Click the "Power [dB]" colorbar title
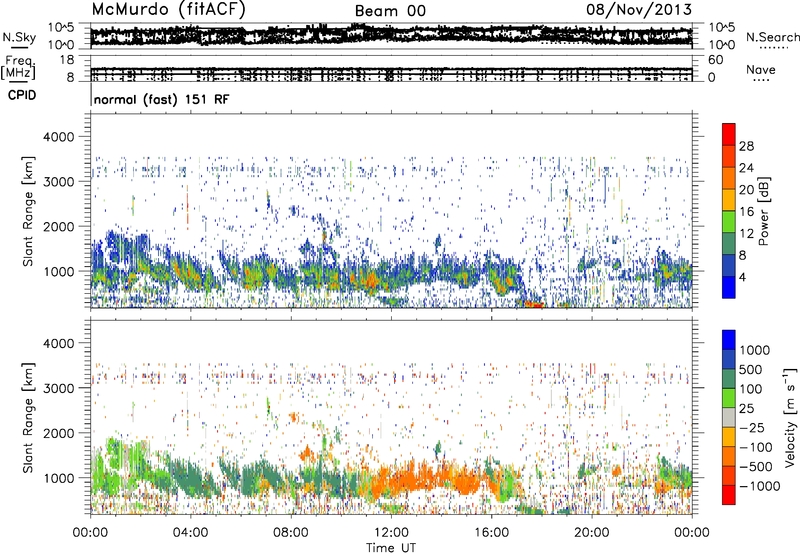This screenshot has width=800, height=554. coord(764,211)
